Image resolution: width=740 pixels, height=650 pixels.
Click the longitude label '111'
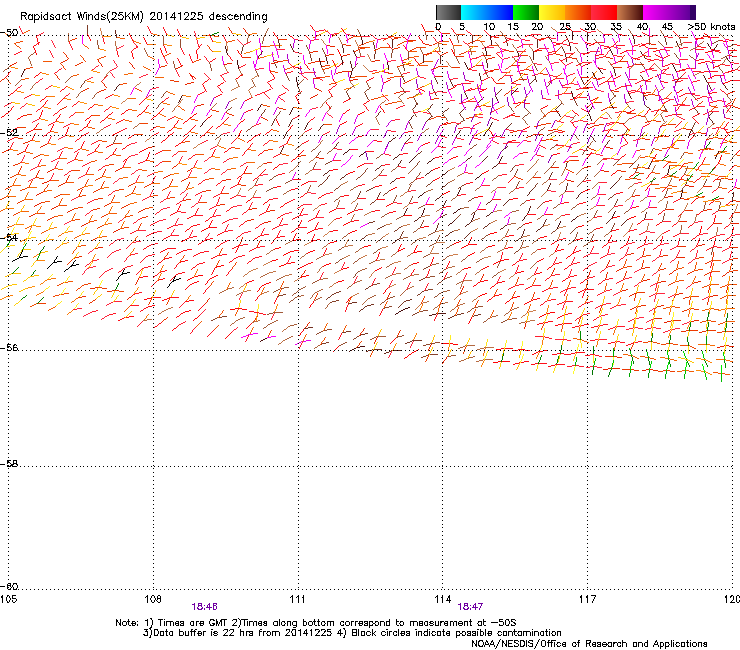pyautogui.click(x=298, y=599)
